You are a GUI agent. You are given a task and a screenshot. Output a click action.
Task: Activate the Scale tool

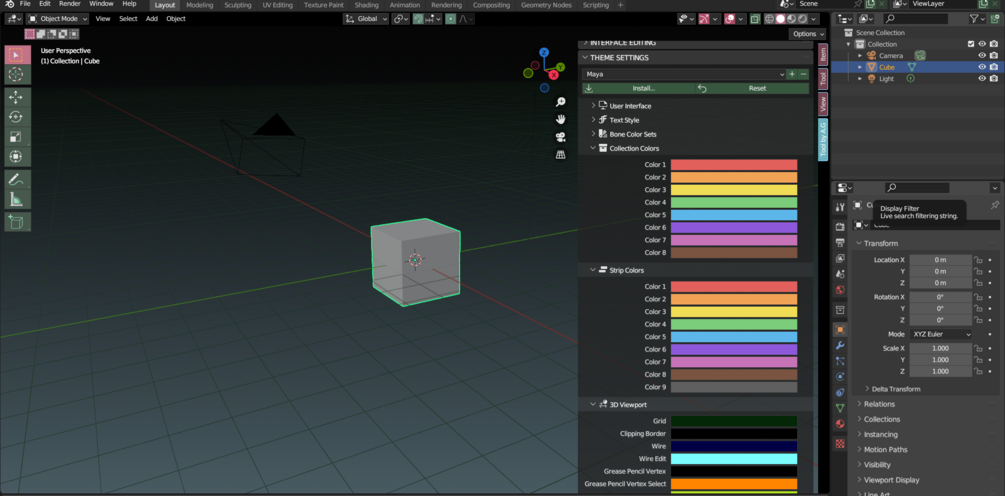click(x=17, y=137)
